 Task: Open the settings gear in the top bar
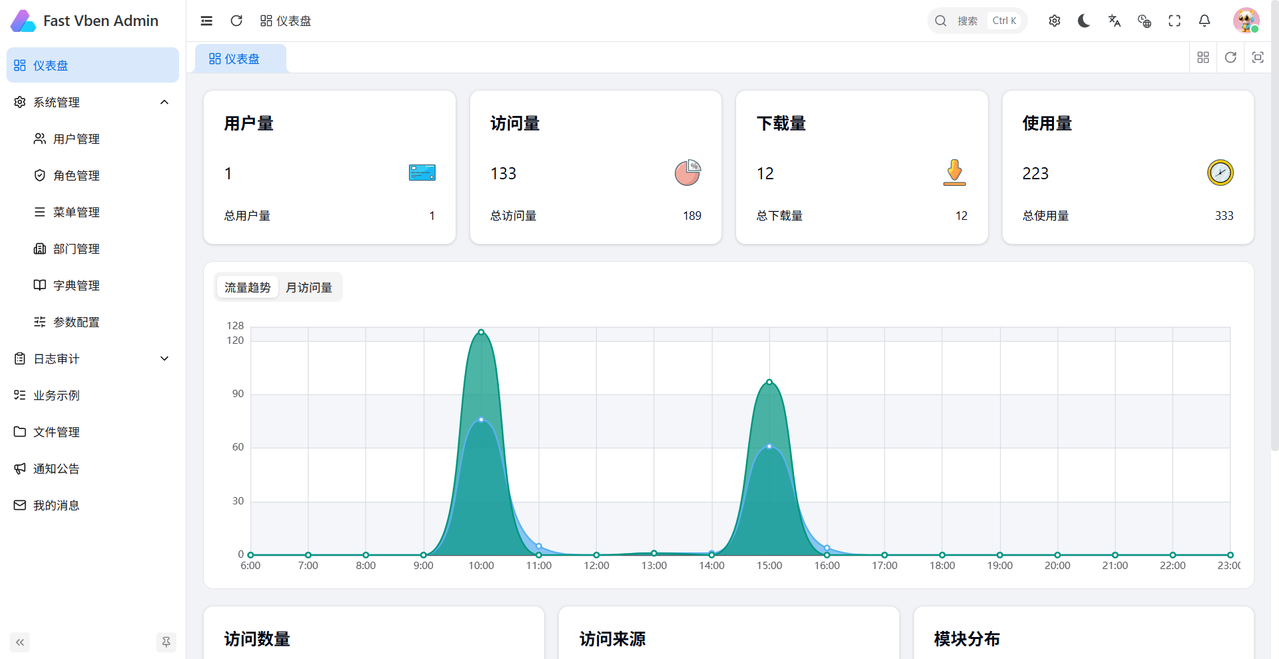click(1054, 20)
